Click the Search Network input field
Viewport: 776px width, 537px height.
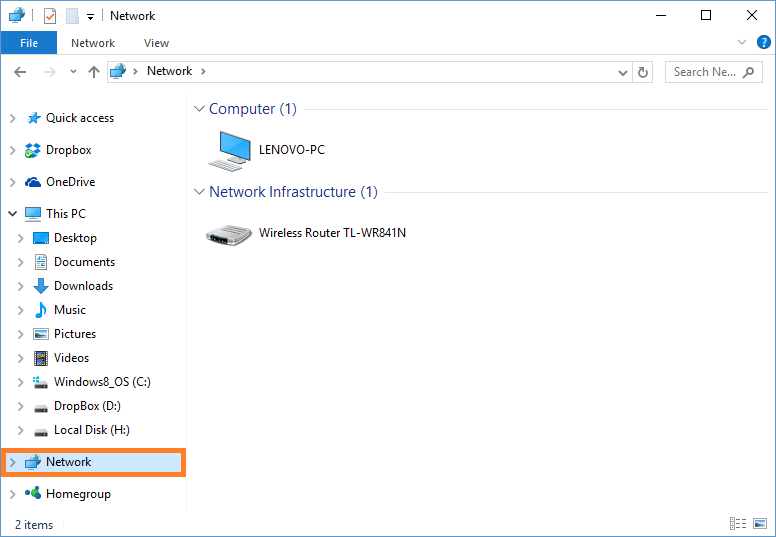point(714,72)
